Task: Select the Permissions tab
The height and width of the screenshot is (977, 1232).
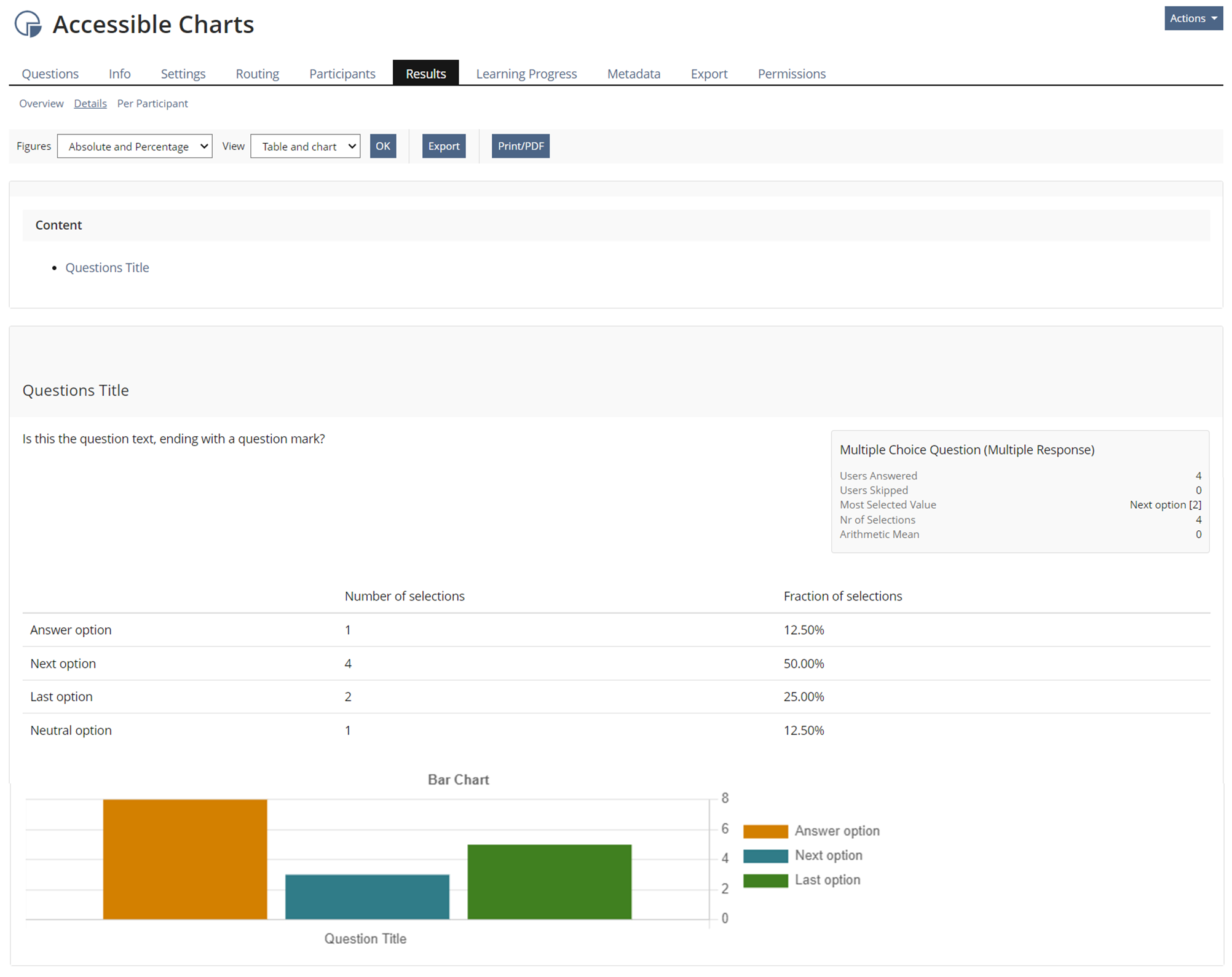Action: (791, 73)
